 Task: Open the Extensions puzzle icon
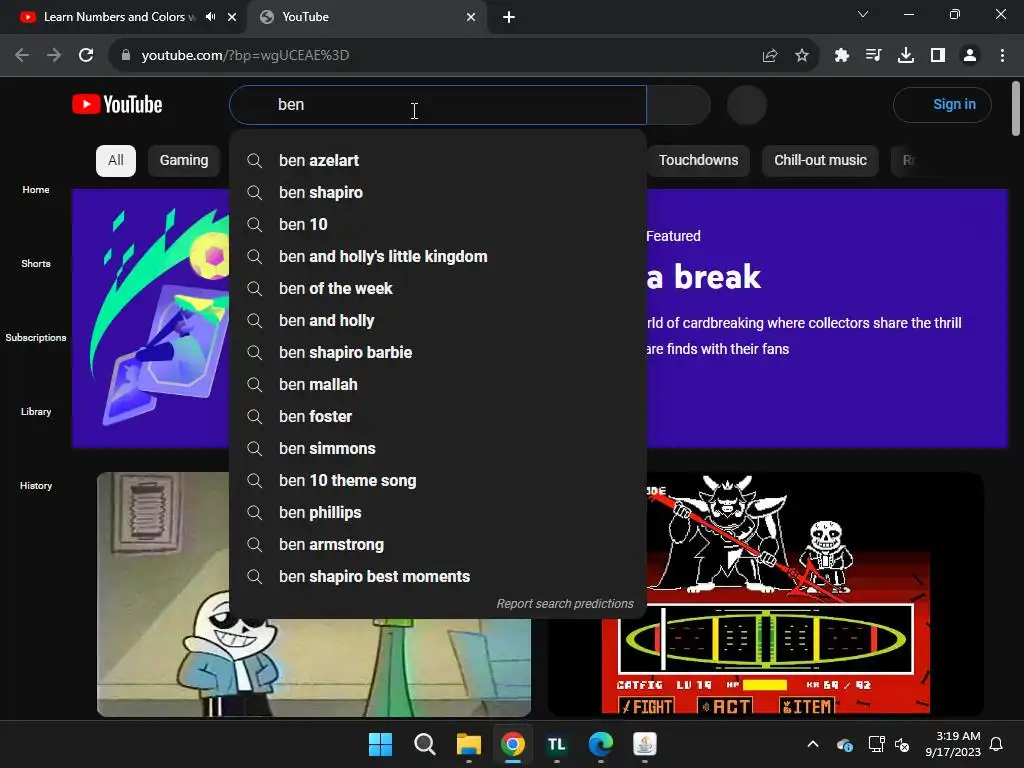pyautogui.click(x=842, y=56)
